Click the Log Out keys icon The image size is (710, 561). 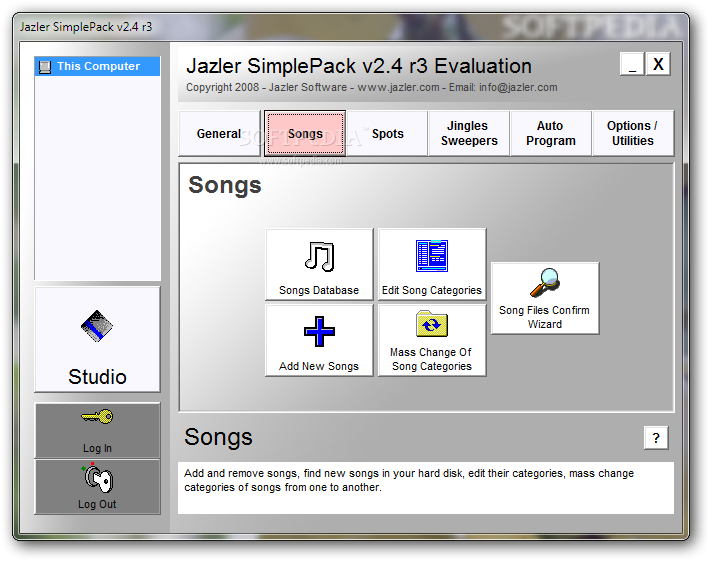97,479
